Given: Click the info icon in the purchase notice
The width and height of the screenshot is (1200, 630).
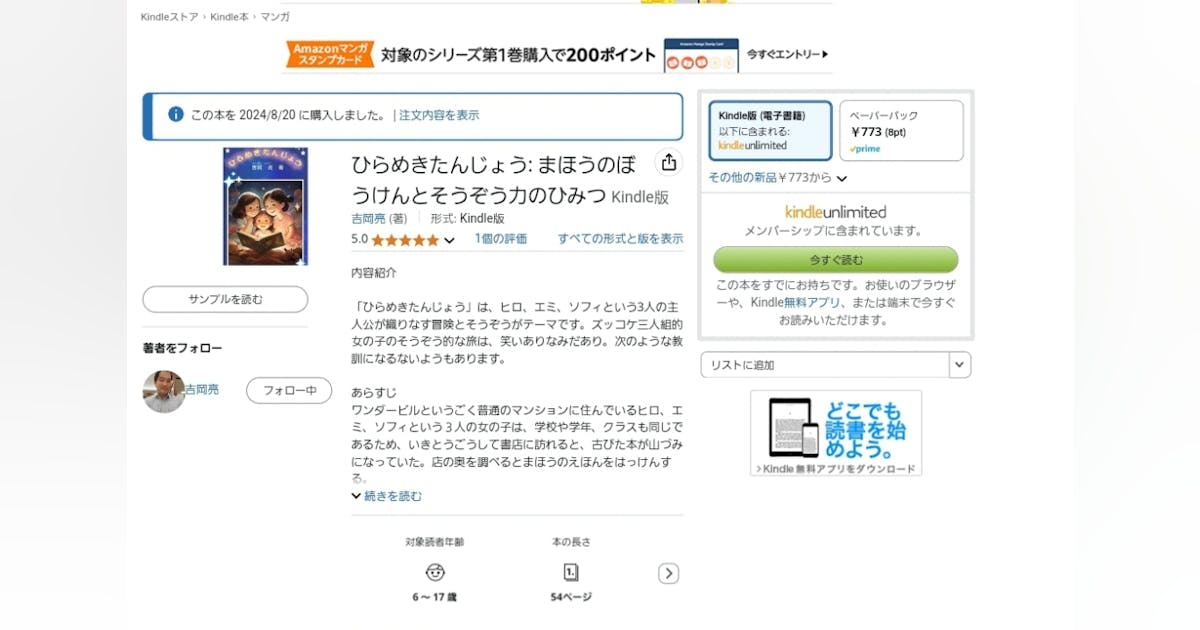Looking at the screenshot, I should (x=176, y=115).
